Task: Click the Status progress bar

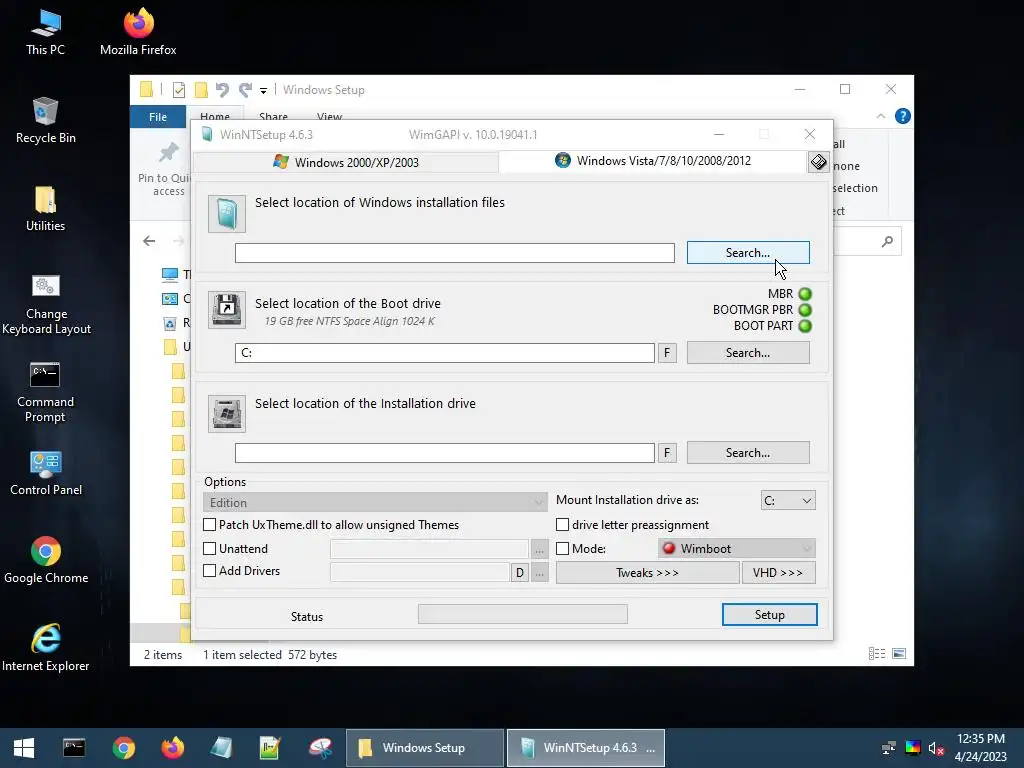Action: click(x=522, y=614)
